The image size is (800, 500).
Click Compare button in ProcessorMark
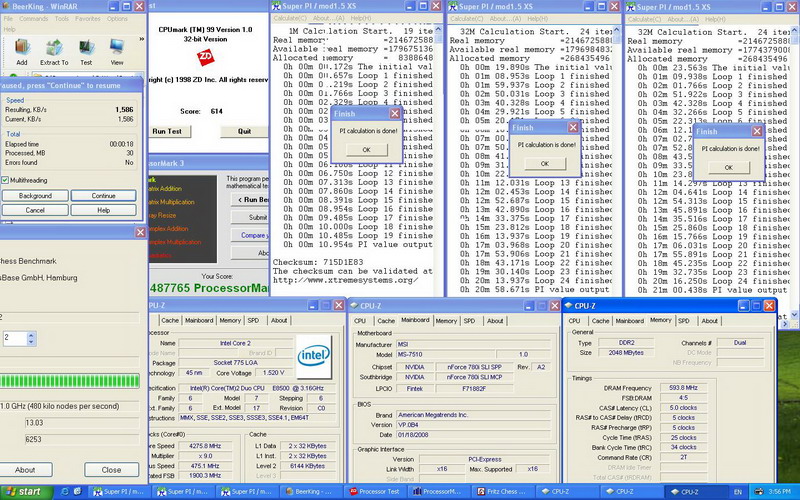pos(251,235)
